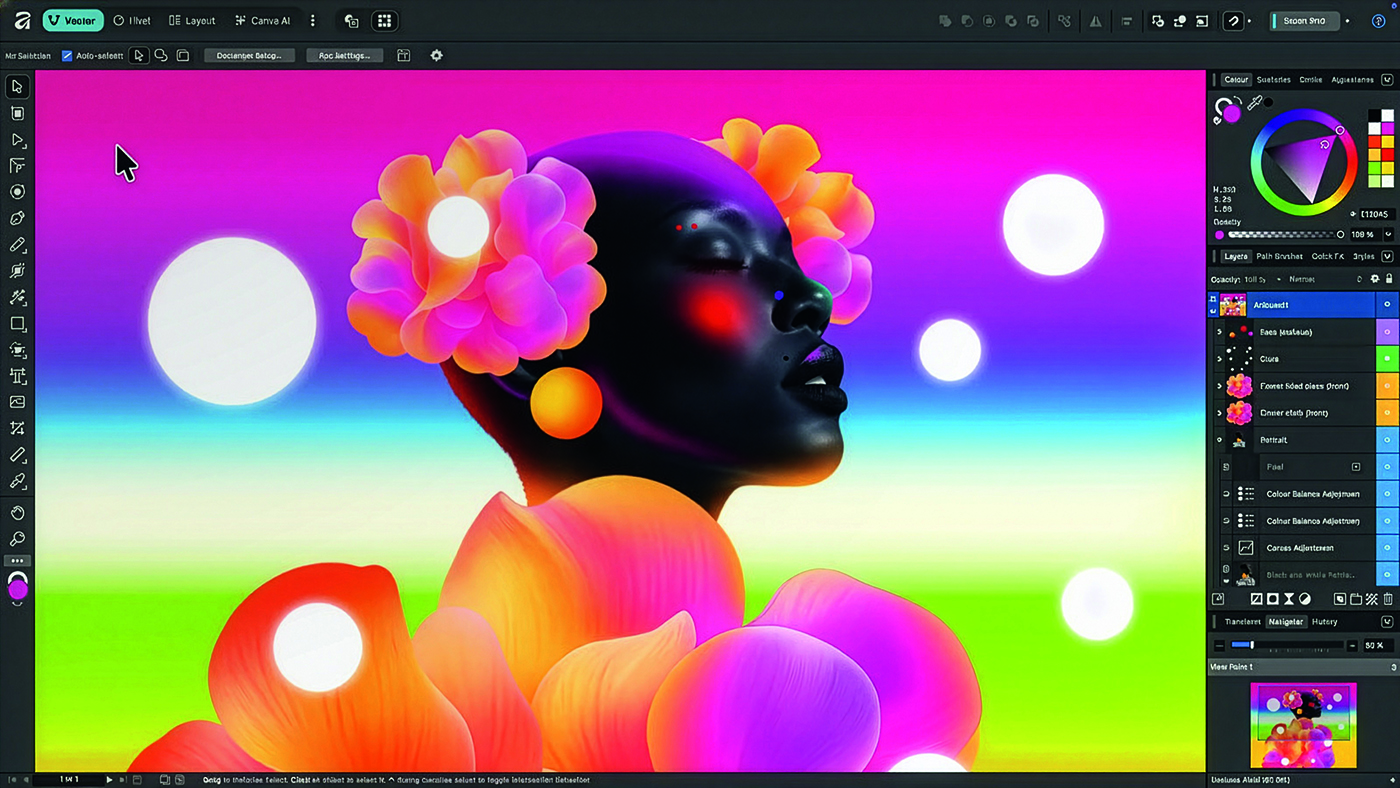Select the Zoom magnifier tool
This screenshot has width=1400, height=788.
(x=17, y=539)
